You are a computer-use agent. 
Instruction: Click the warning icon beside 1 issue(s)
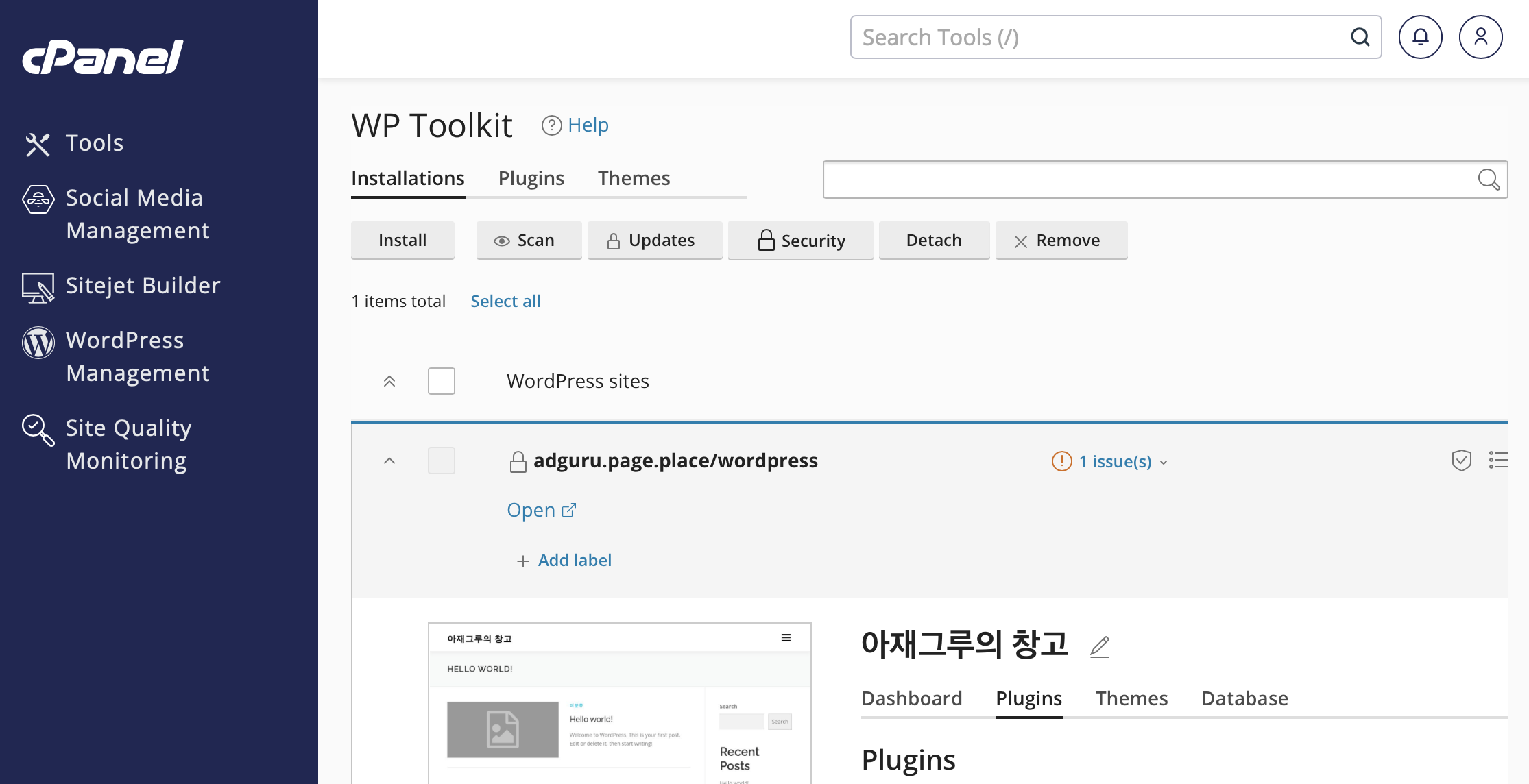pos(1061,461)
